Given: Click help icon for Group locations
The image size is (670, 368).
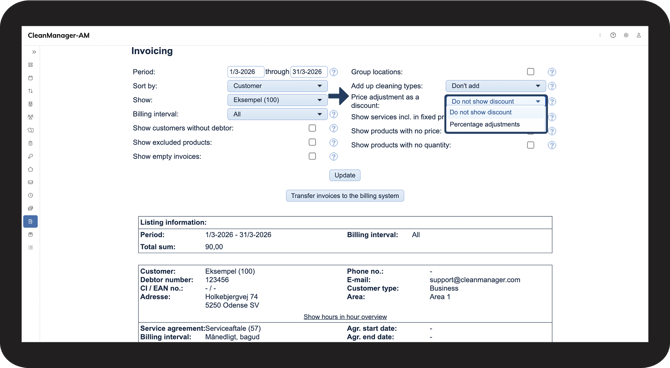Looking at the screenshot, I should (x=552, y=72).
